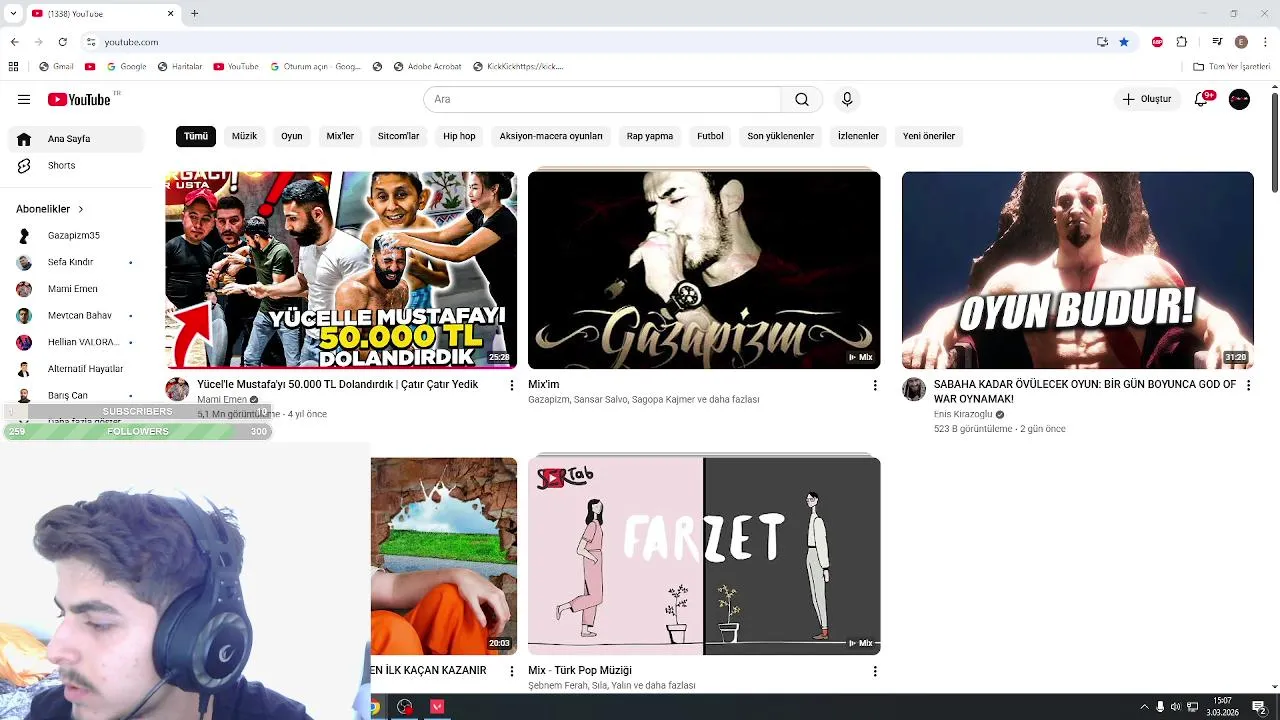Select the Müzik filter chip
This screenshot has width=1280, height=720.
[244, 136]
